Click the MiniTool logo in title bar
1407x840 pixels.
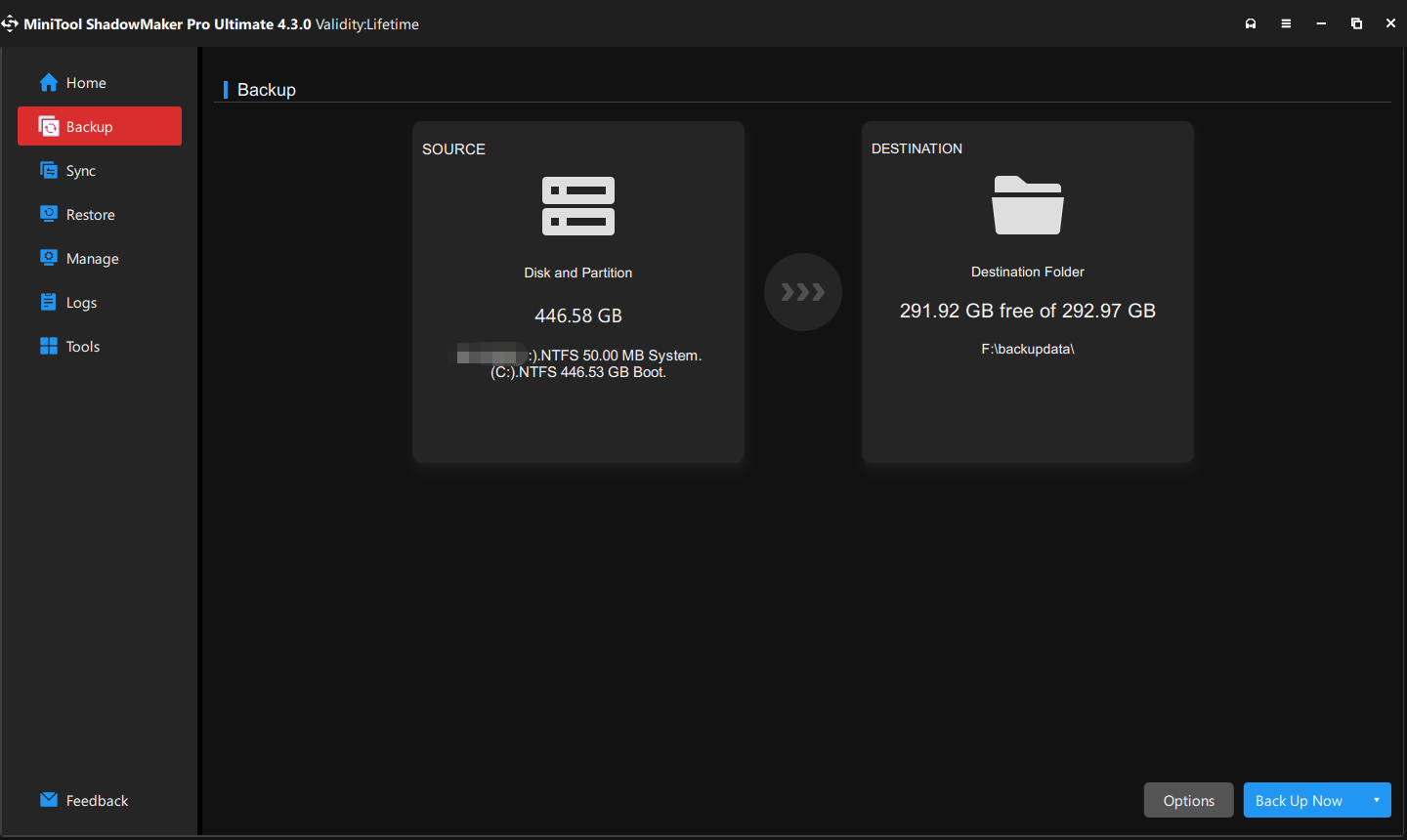10,23
